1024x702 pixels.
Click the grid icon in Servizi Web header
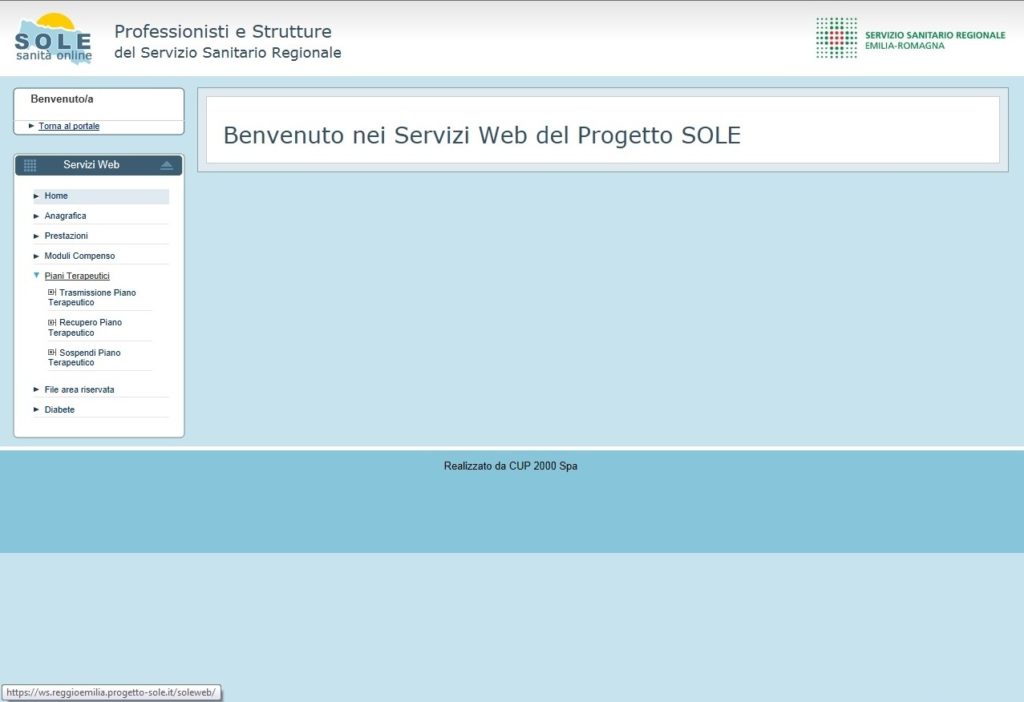pyautogui.click(x=30, y=165)
